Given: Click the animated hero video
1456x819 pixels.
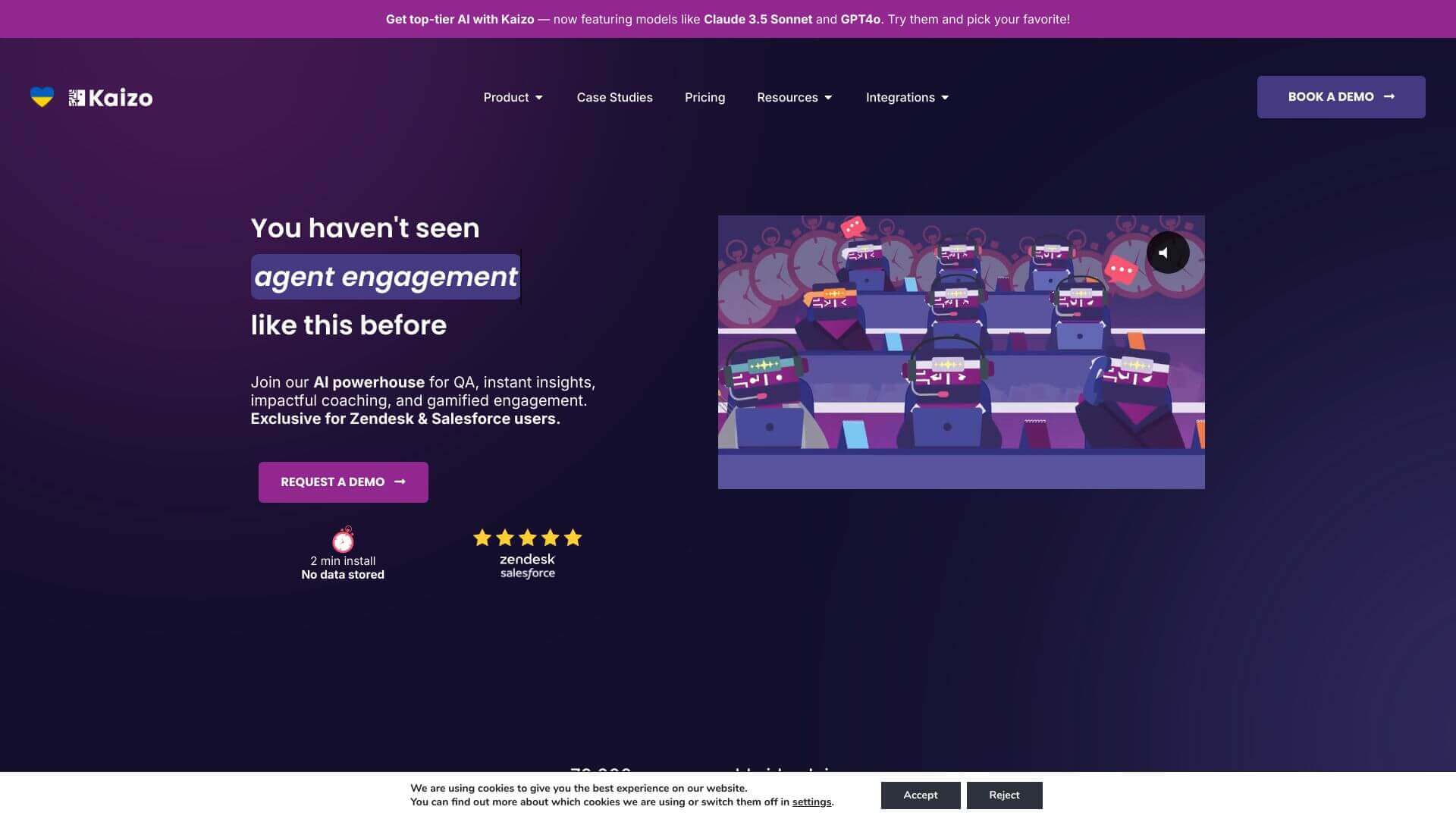Looking at the screenshot, I should click(x=961, y=351).
